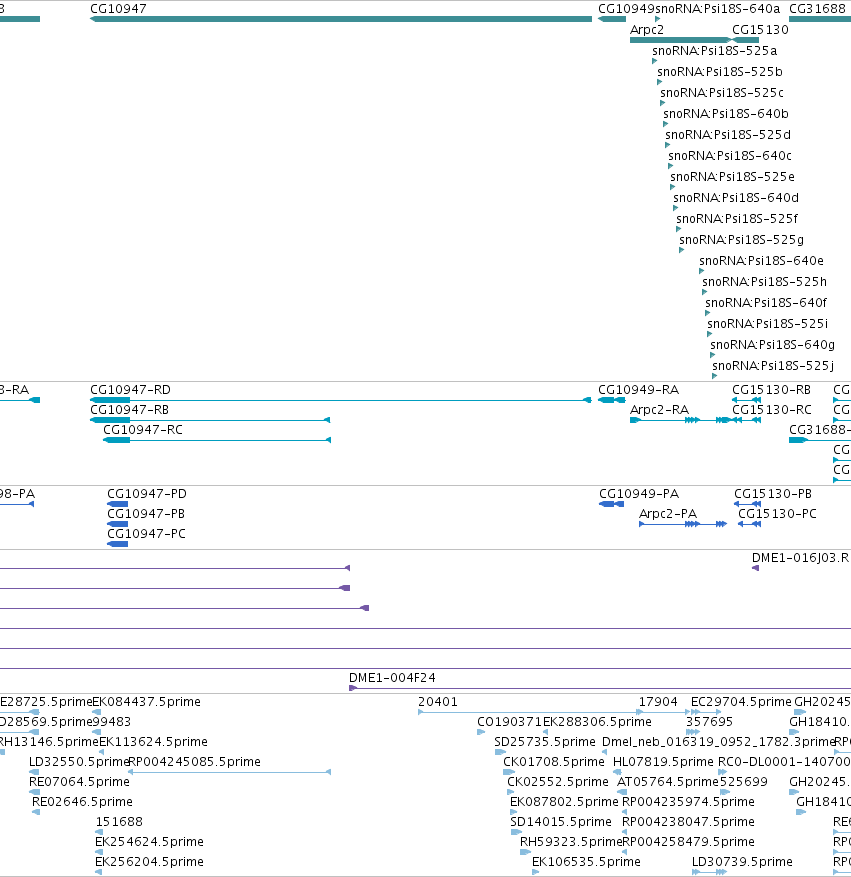This screenshot has width=851, height=877.
Task: Select snoRNA:Psi18S-525h label
Action: [x=764, y=282]
